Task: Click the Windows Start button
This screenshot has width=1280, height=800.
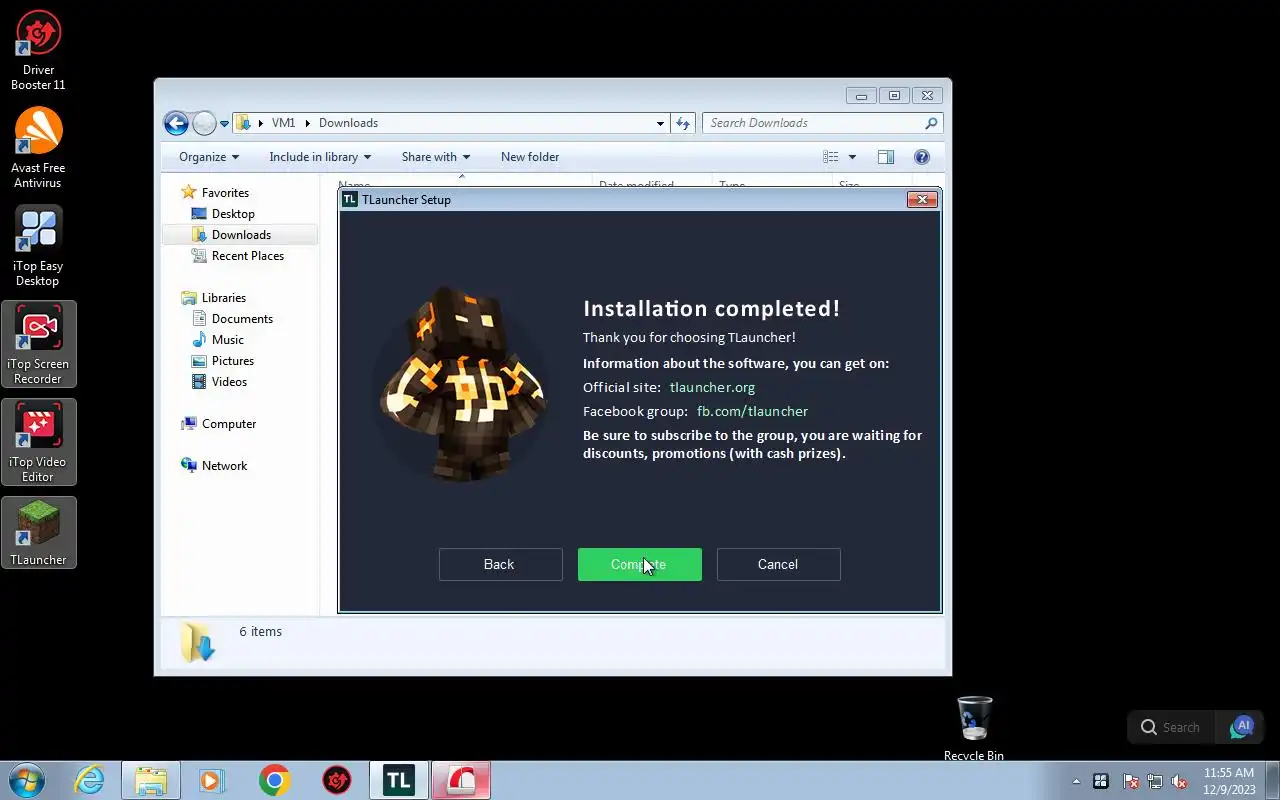Action: point(26,780)
